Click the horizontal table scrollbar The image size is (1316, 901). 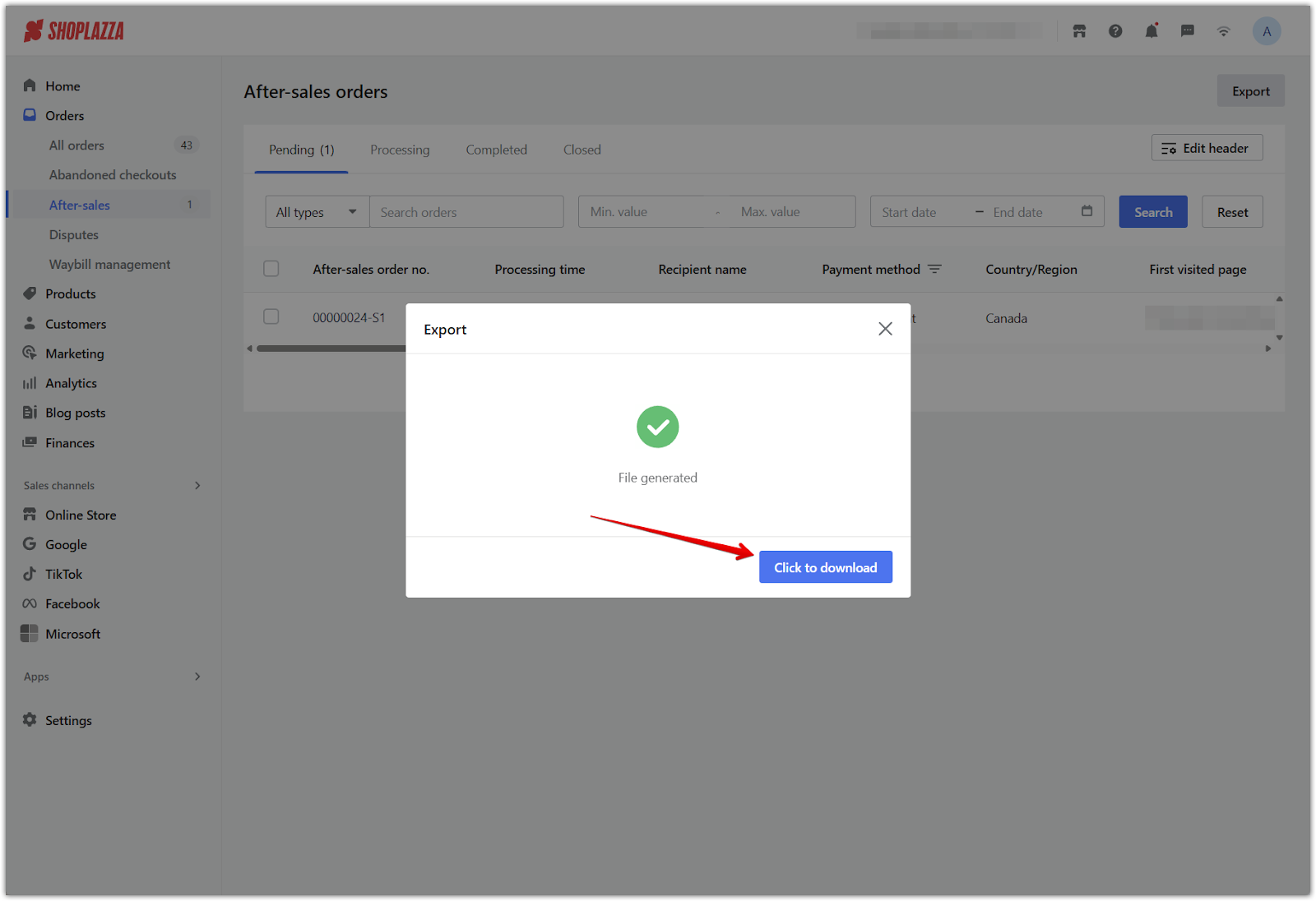[331, 349]
